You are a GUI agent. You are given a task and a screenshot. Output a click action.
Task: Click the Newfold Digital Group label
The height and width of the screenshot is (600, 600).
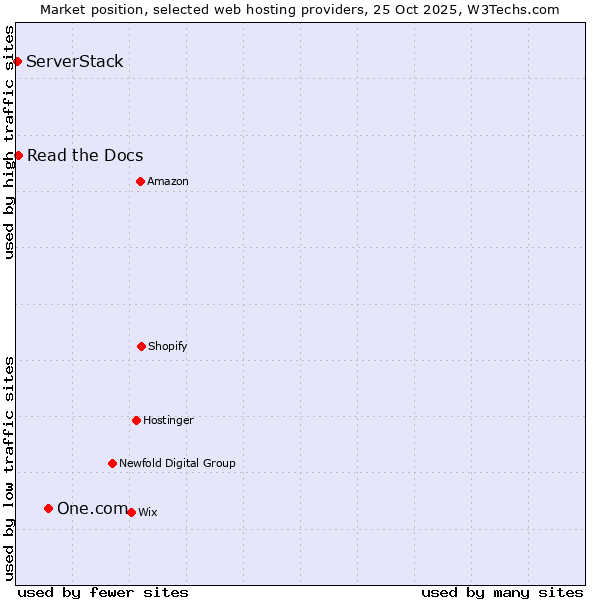177,463
